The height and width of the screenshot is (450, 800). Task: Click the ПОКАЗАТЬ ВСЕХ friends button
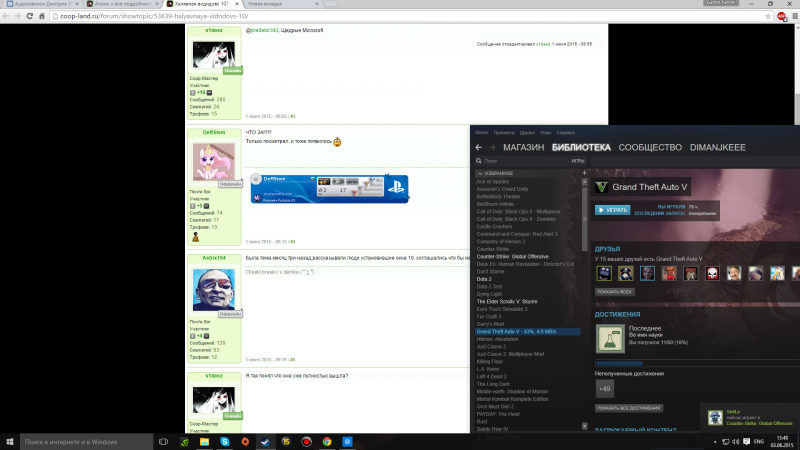point(614,292)
